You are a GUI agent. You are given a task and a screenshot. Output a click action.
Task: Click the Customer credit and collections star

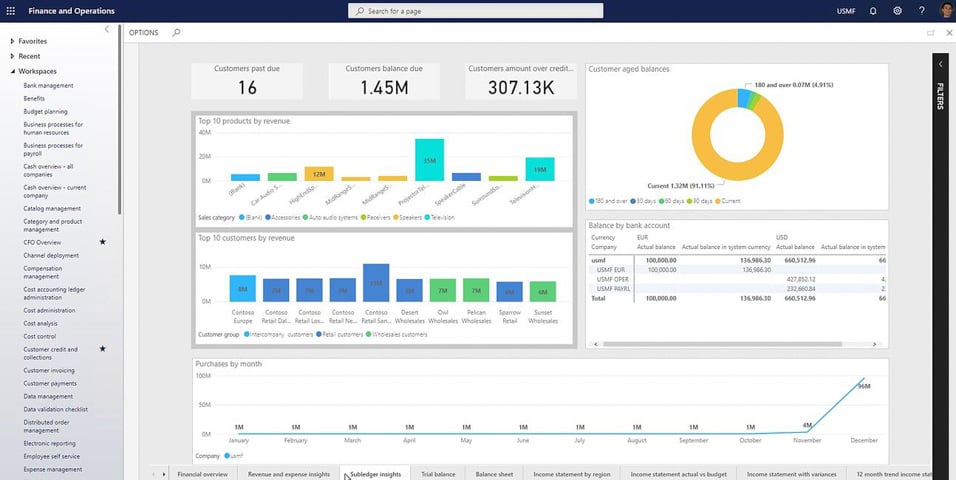(x=102, y=349)
